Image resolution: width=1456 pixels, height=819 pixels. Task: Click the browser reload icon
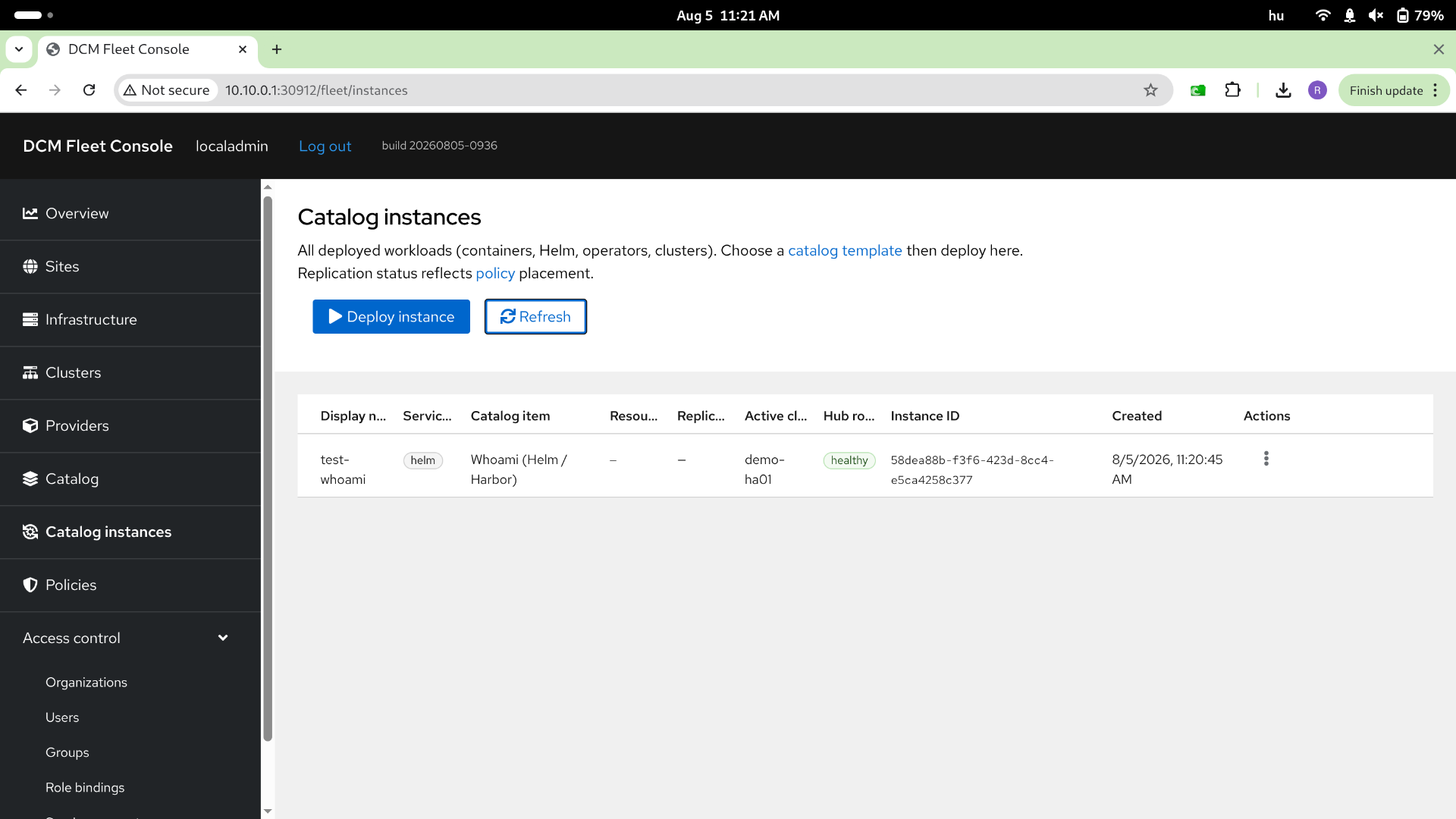pyautogui.click(x=89, y=90)
